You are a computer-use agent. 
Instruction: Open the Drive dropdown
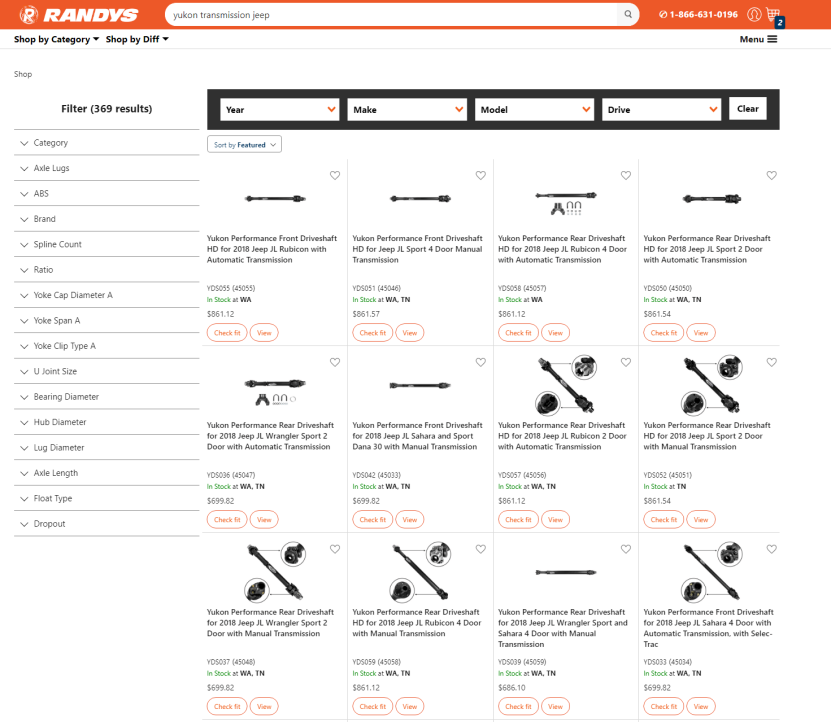[661, 109]
